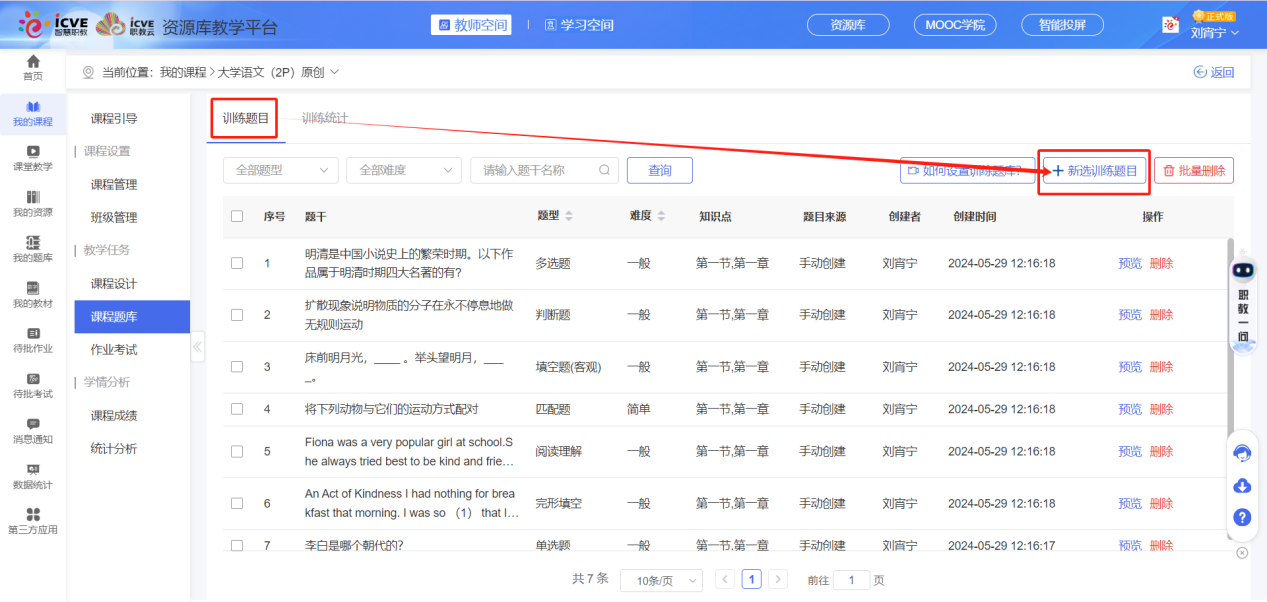Open 我的资源 icon in sidebar
Image resolution: width=1267 pixels, height=602 pixels.
pyautogui.click(x=33, y=203)
